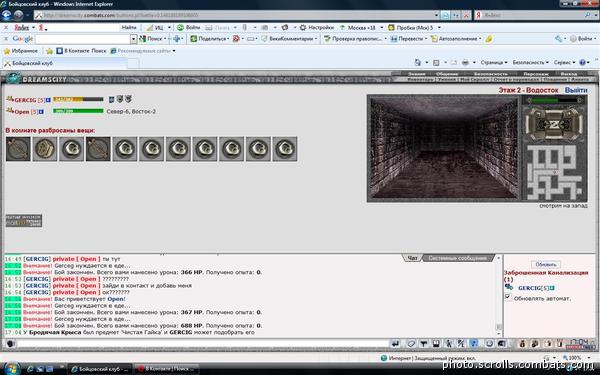This screenshot has width=600, height=375.
Task: Toggle the Обновлять автомат checkbox
Action: (508, 297)
